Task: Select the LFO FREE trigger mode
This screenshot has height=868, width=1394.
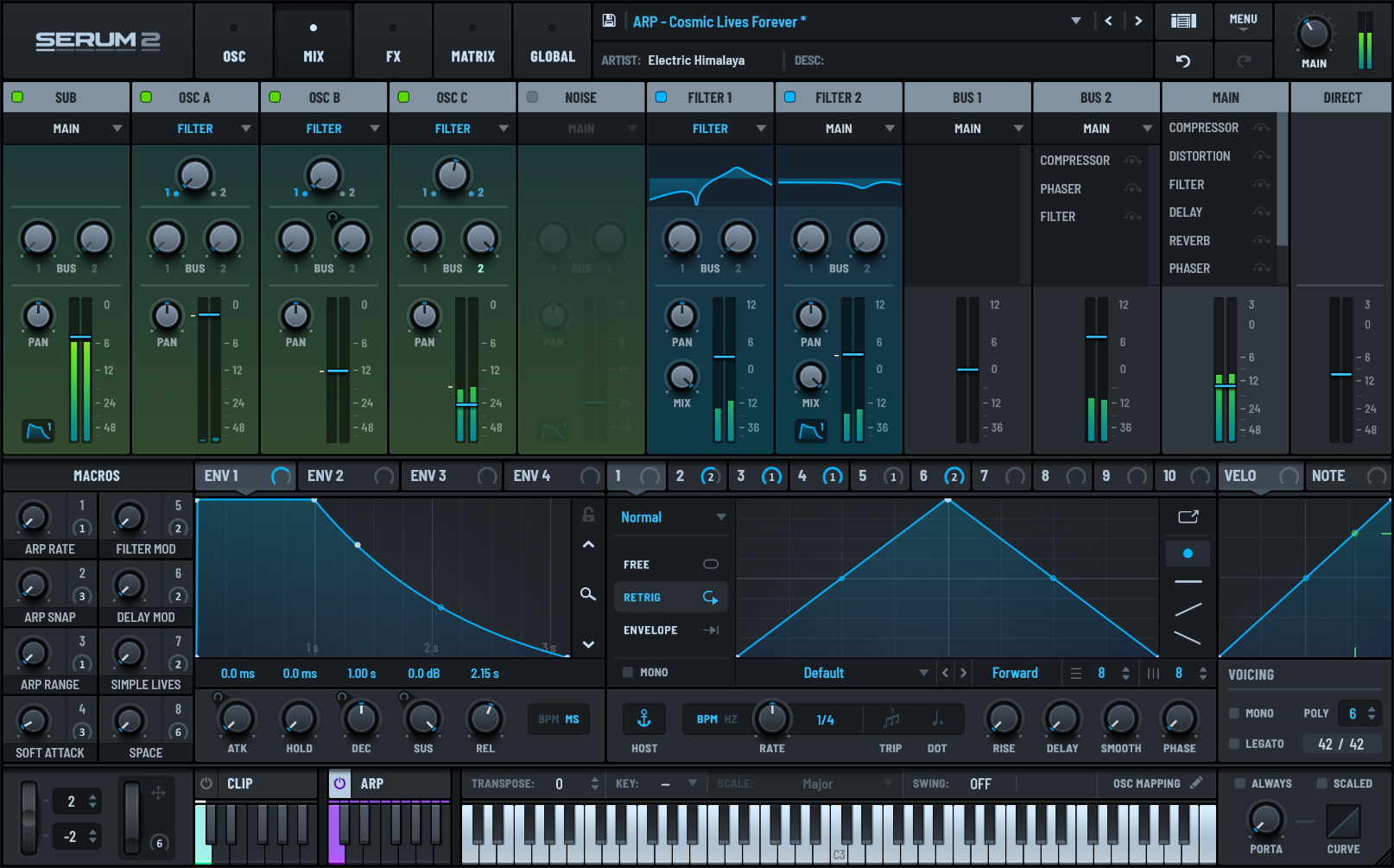Action: [671, 564]
